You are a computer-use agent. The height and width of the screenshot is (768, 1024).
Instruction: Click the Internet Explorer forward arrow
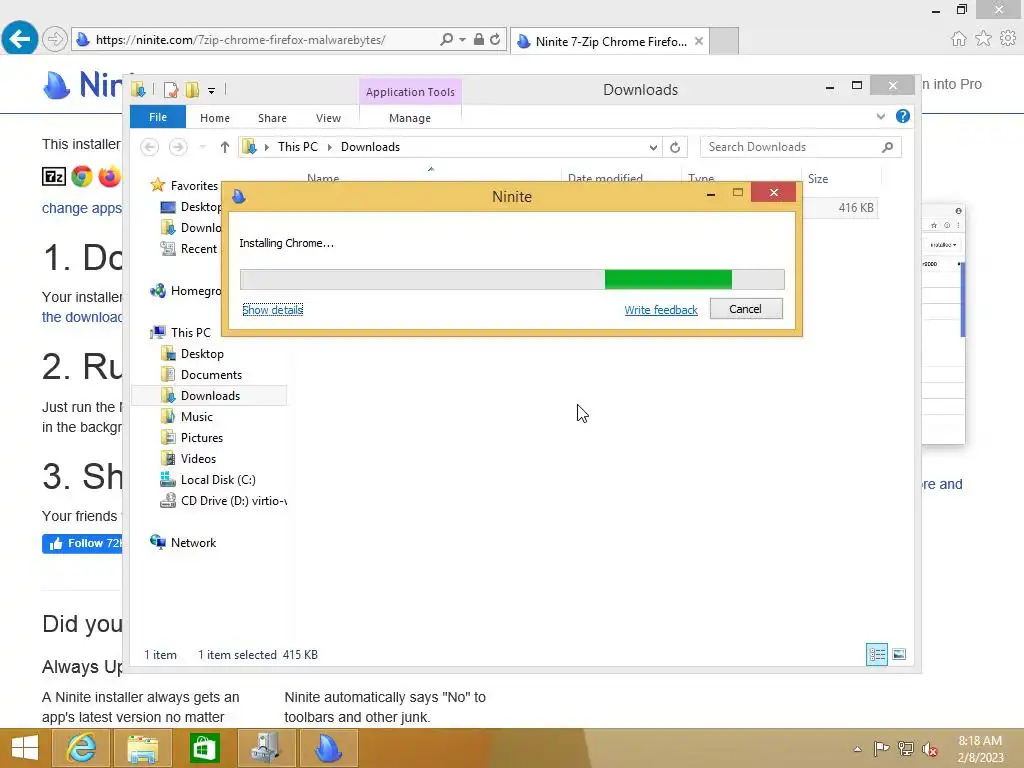coord(55,39)
